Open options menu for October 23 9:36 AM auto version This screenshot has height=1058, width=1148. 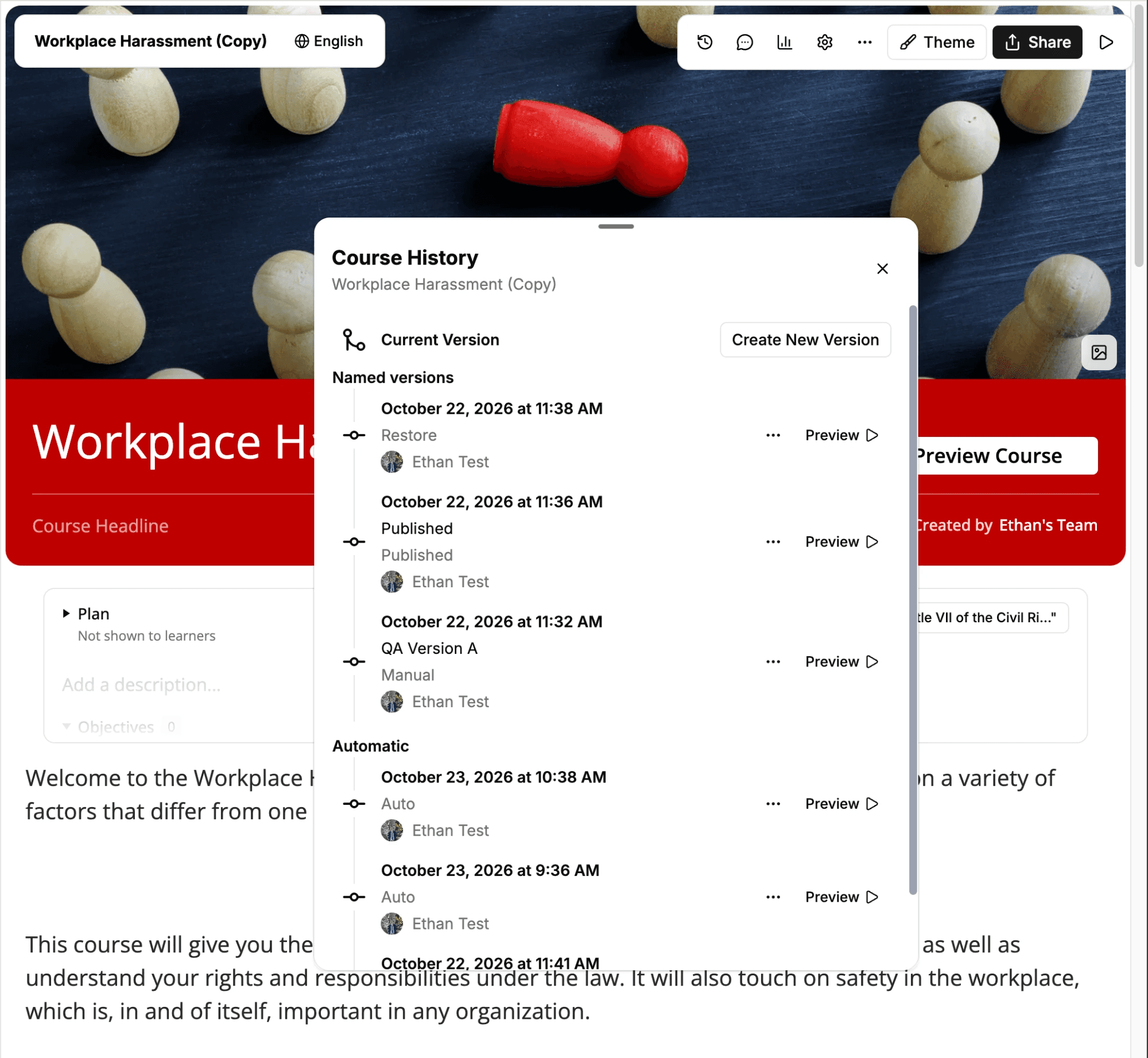pos(773,897)
